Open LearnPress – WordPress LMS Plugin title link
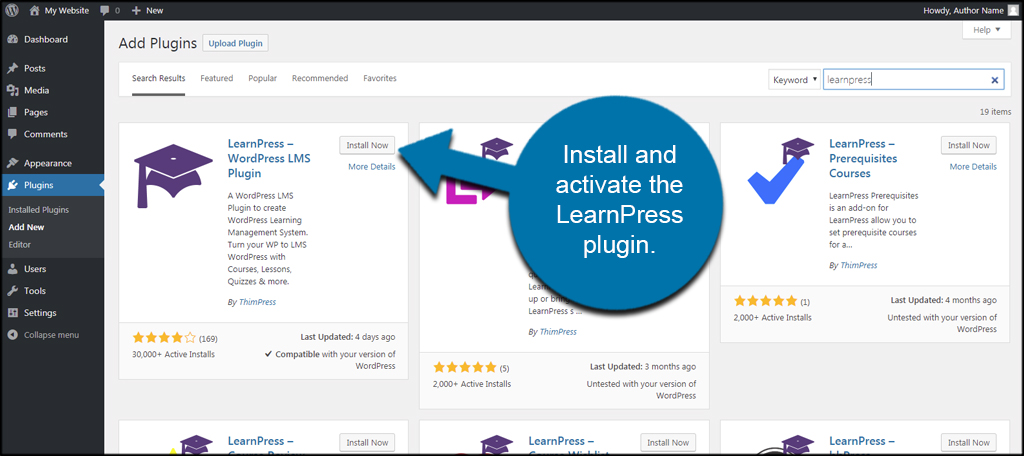1024x456 pixels. tap(269, 158)
